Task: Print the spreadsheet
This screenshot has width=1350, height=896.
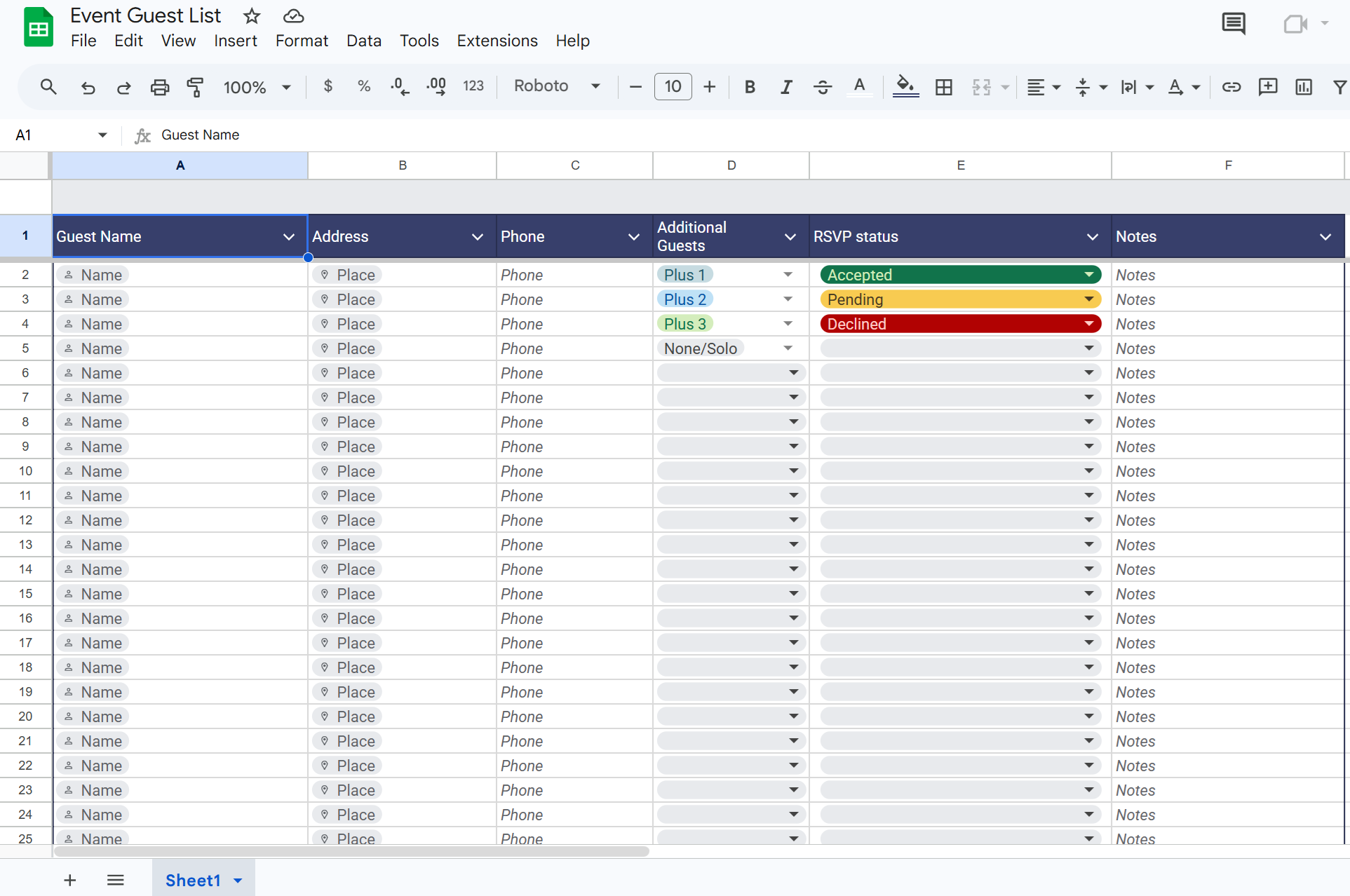Action: click(x=160, y=87)
